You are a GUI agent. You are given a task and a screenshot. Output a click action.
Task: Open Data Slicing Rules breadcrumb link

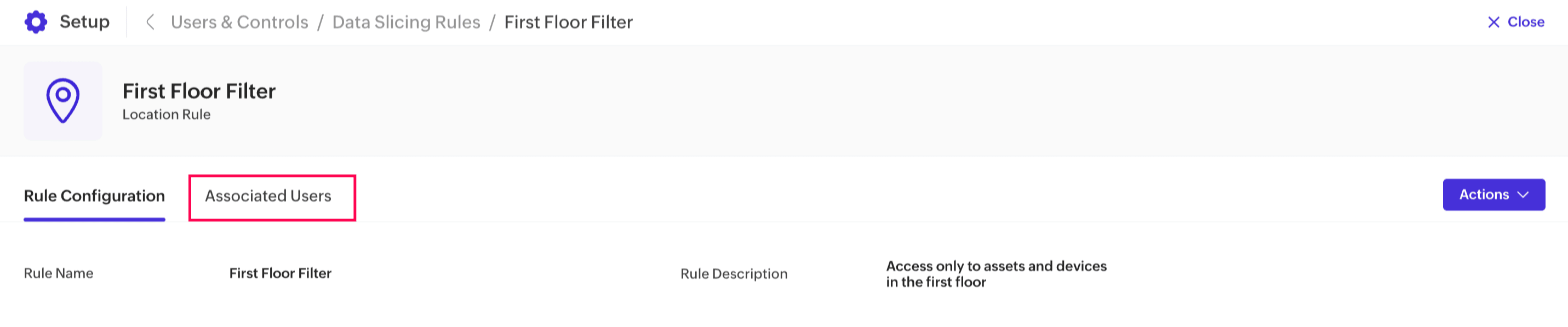pyautogui.click(x=406, y=22)
